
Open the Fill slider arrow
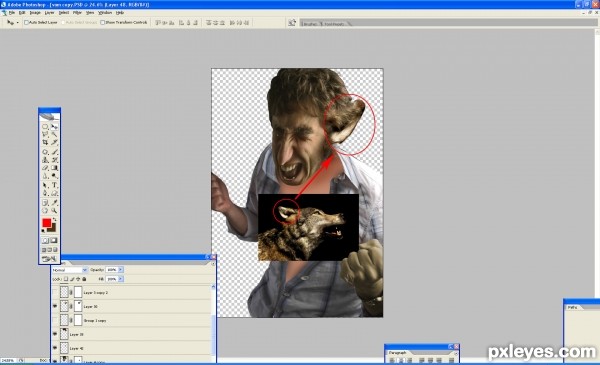tap(121, 279)
